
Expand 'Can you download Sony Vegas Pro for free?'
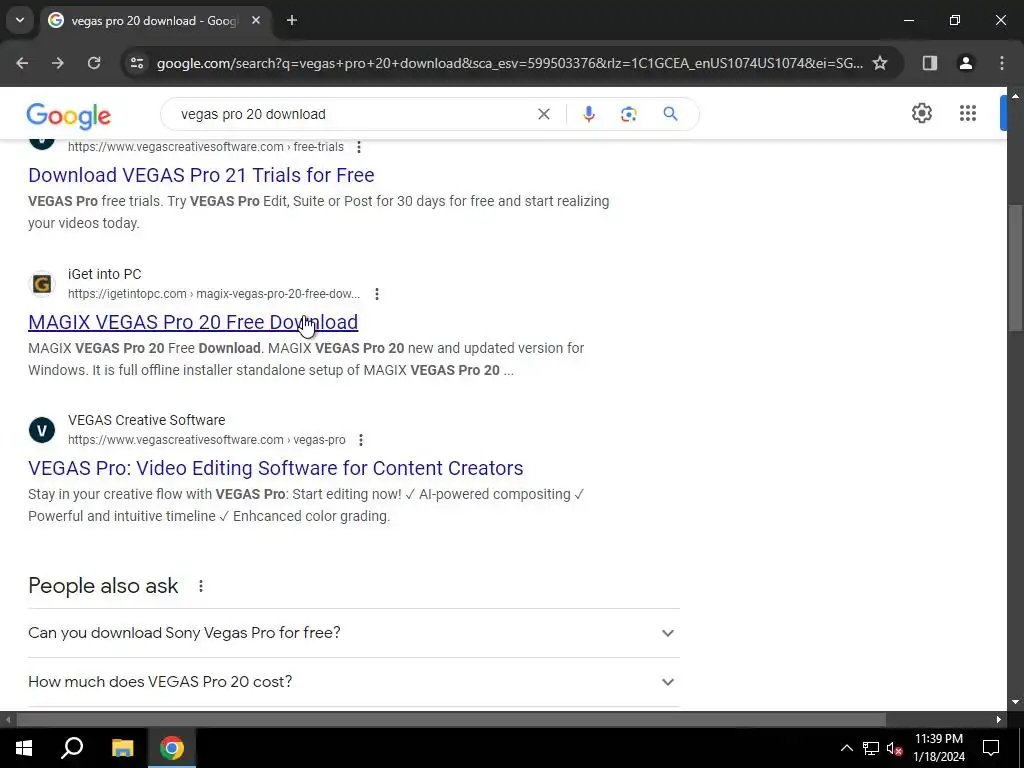[353, 633]
